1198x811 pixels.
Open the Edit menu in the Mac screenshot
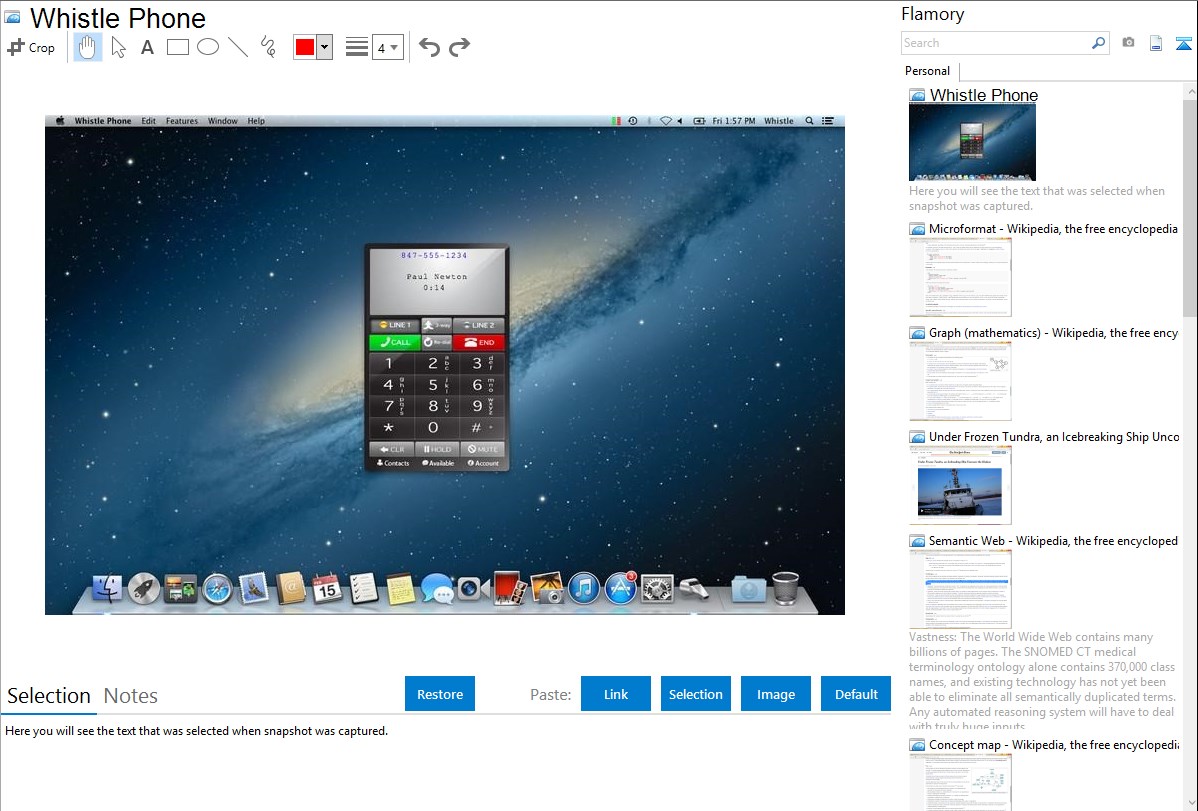(x=148, y=121)
